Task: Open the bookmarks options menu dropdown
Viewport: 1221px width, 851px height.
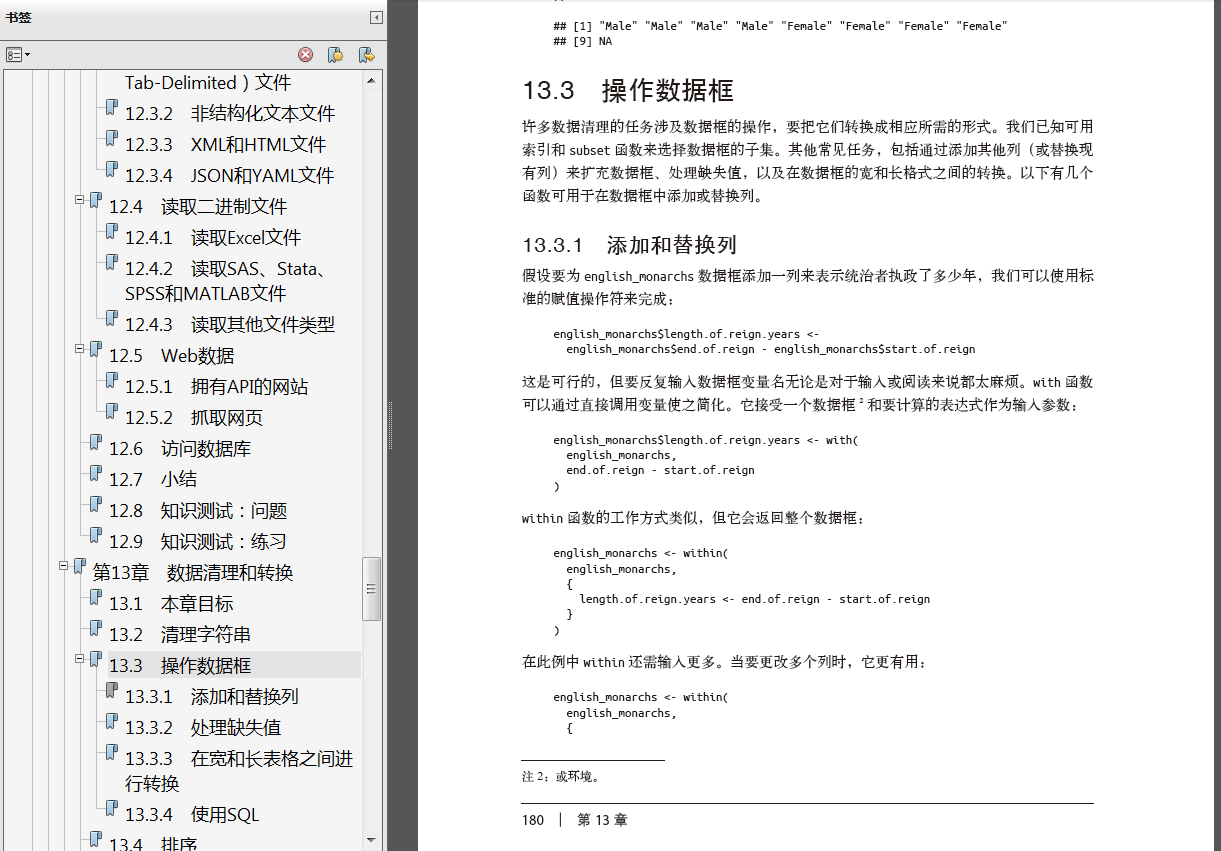Action: coord(18,55)
